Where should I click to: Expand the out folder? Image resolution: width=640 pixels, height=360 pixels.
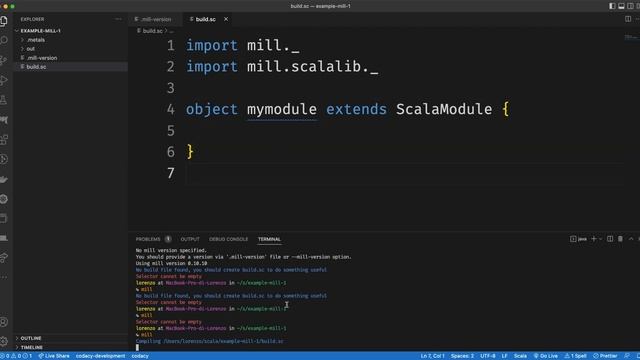[x=31, y=49]
